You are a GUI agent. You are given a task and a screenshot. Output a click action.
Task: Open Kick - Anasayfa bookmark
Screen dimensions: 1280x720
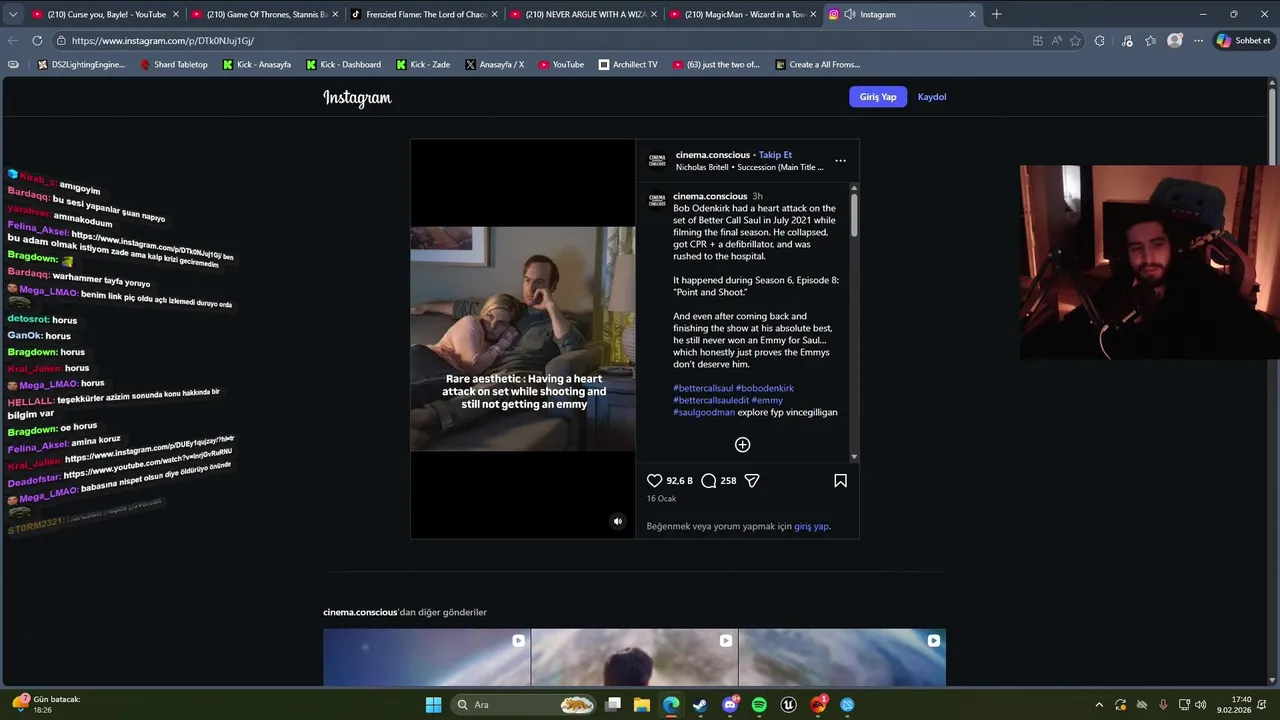257,65
